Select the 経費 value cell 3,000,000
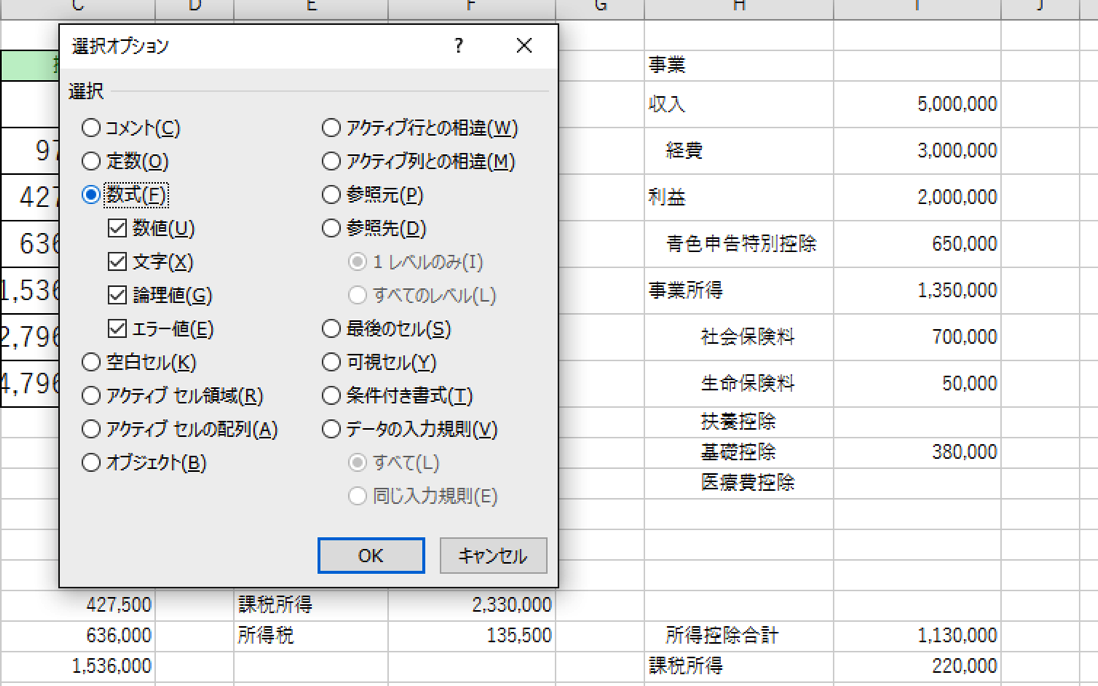1098x686 pixels. [x=917, y=150]
